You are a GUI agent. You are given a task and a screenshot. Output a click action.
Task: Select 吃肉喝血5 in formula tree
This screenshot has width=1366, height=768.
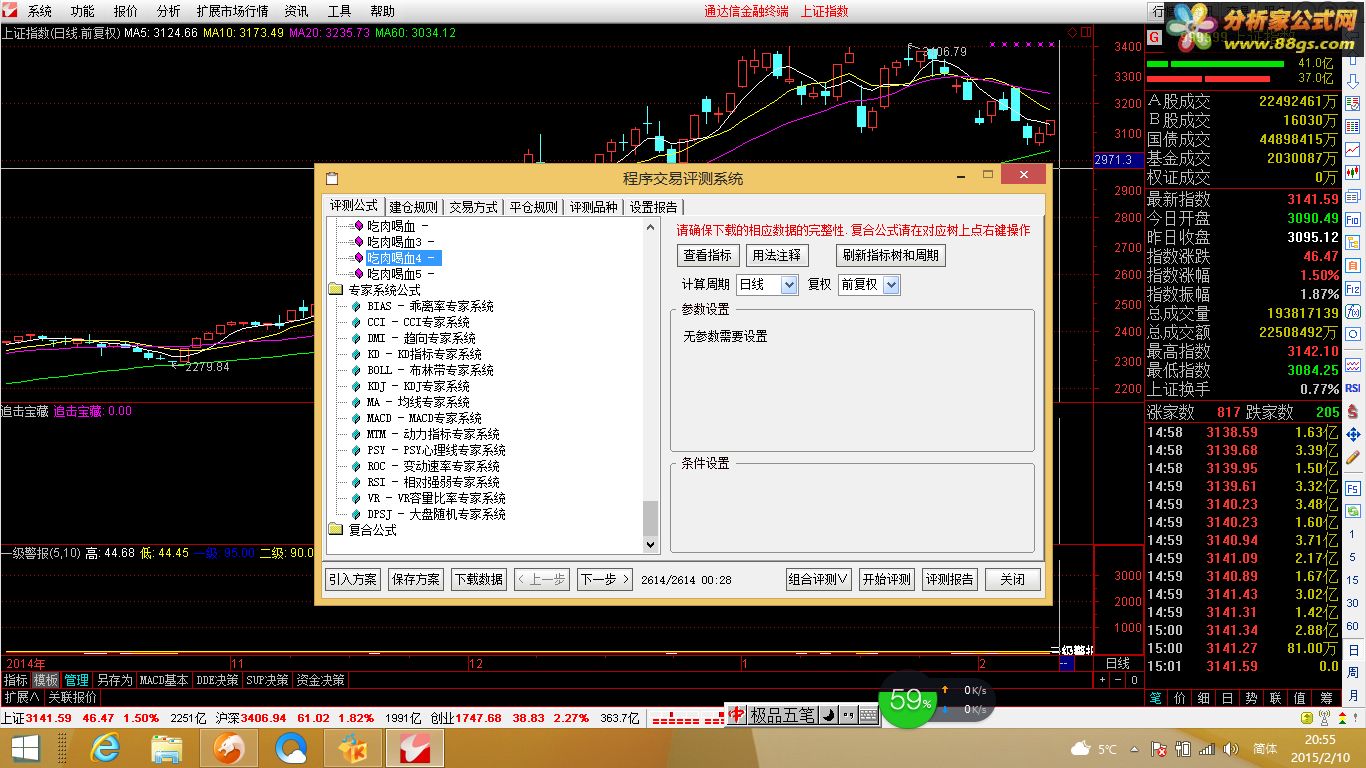pyautogui.click(x=400, y=274)
